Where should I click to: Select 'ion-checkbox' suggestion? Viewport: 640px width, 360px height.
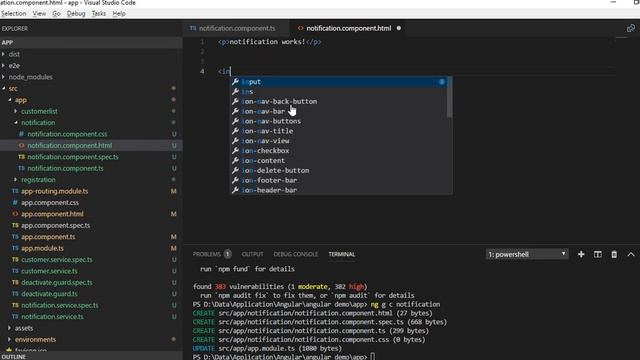coord(339,151)
